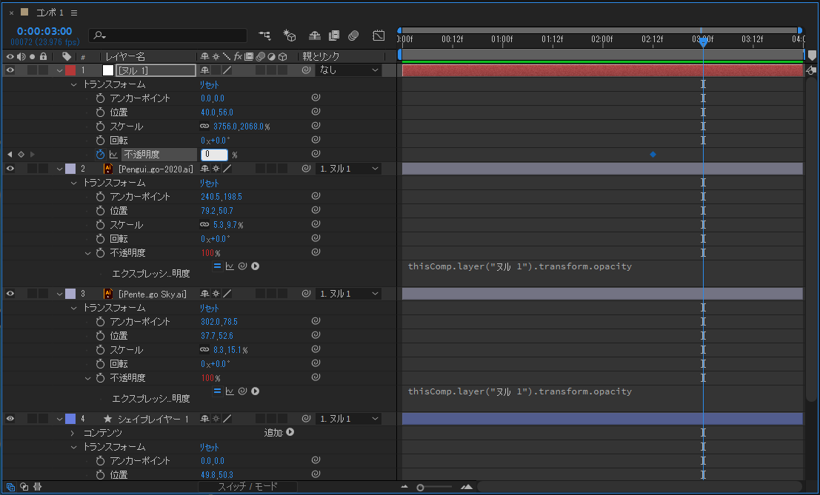Collapse Transform group of null layer
820x495 pixels.
(73, 84)
